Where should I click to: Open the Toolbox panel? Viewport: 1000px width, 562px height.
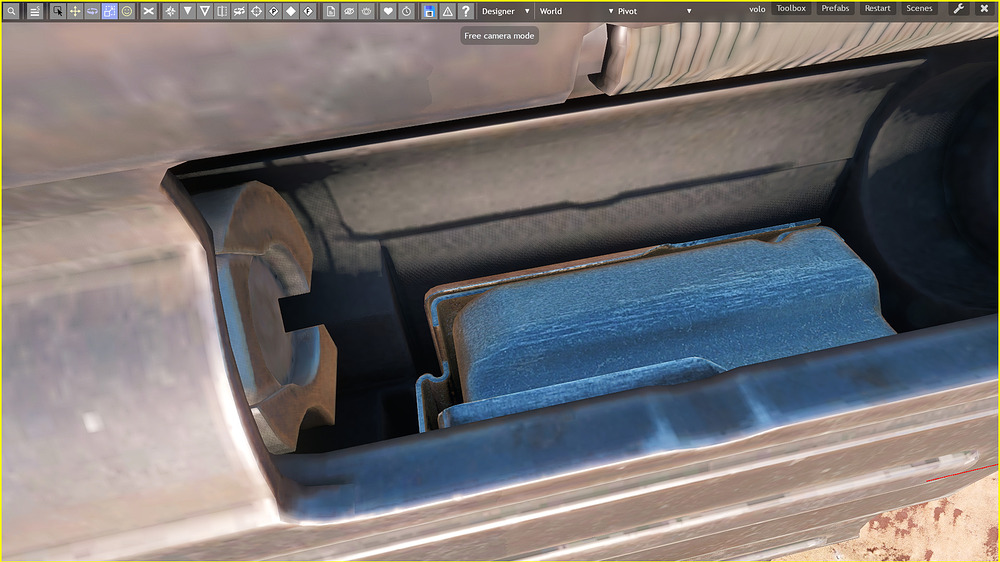click(791, 8)
